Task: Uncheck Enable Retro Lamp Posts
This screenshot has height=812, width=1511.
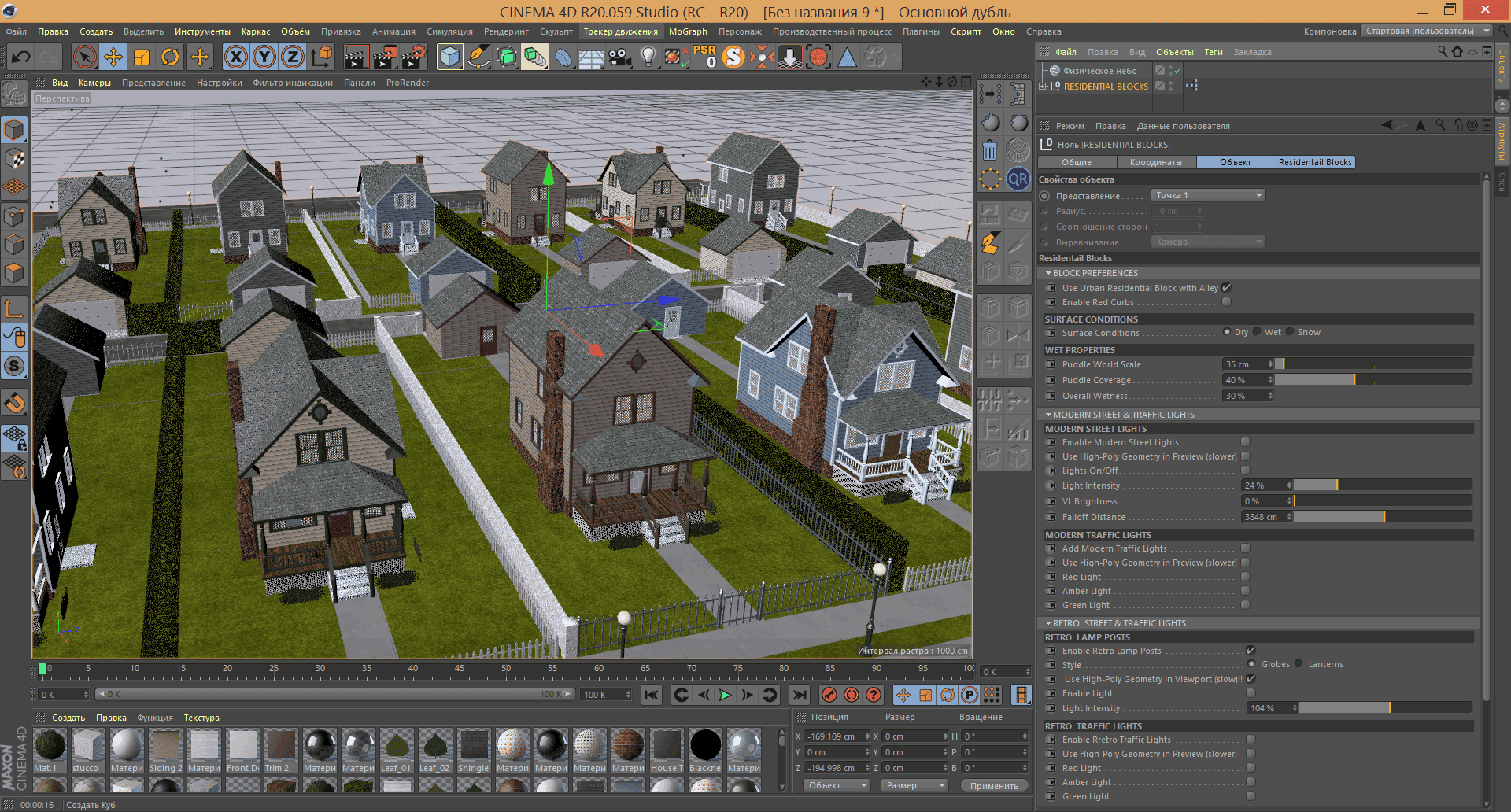Action: coord(1251,651)
